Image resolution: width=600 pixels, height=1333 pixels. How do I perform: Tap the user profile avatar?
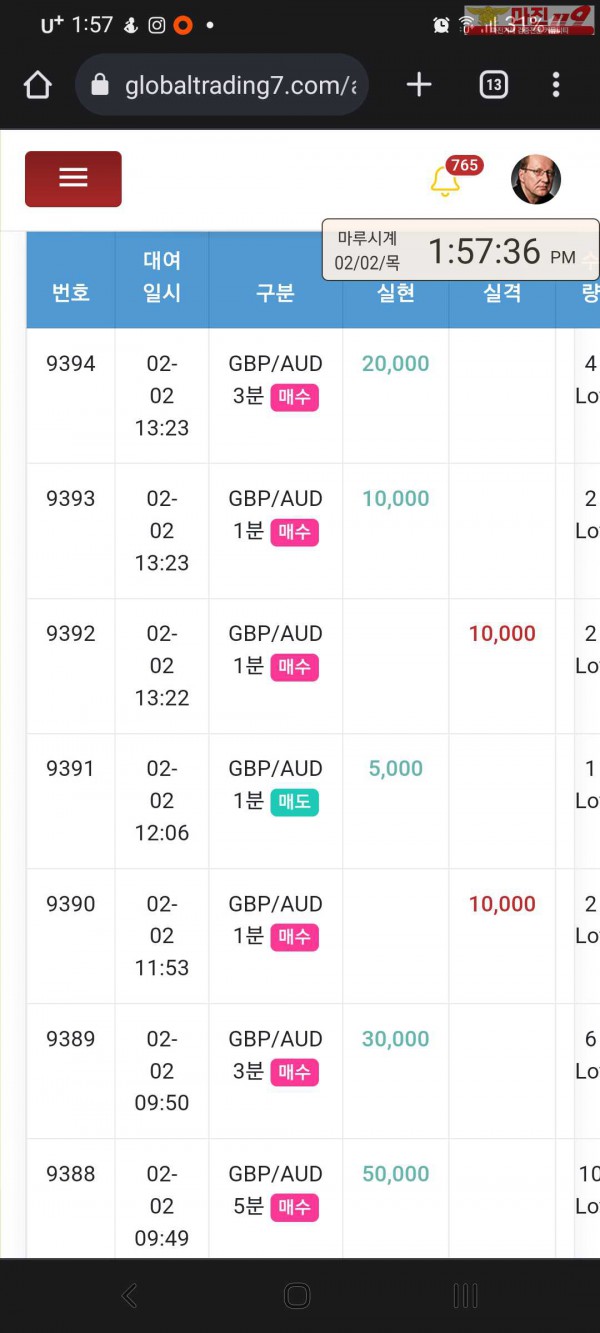(x=535, y=180)
